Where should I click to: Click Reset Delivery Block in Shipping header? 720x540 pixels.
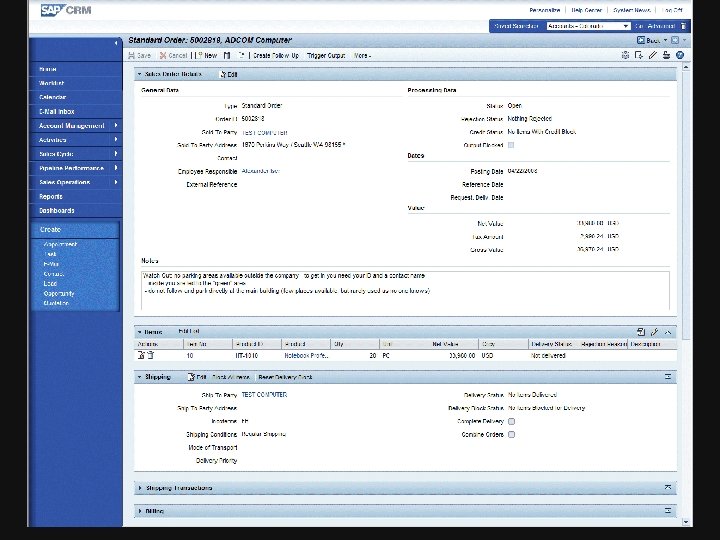coord(285,377)
